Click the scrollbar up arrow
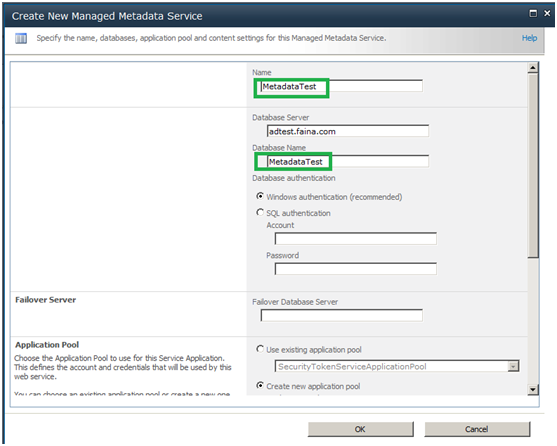 [x=532, y=67]
